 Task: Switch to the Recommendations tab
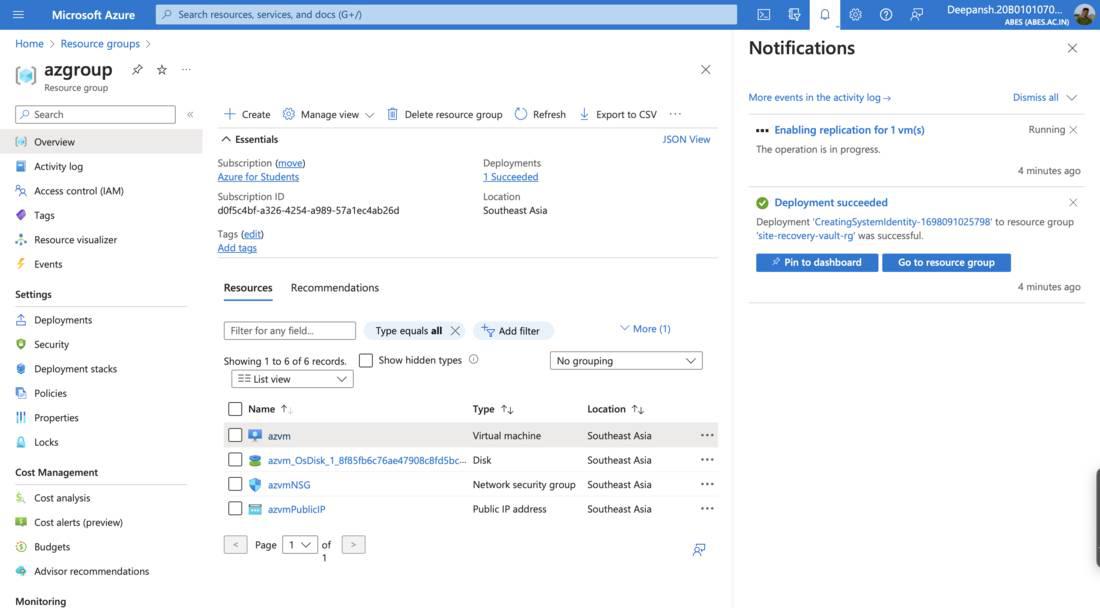click(334, 288)
